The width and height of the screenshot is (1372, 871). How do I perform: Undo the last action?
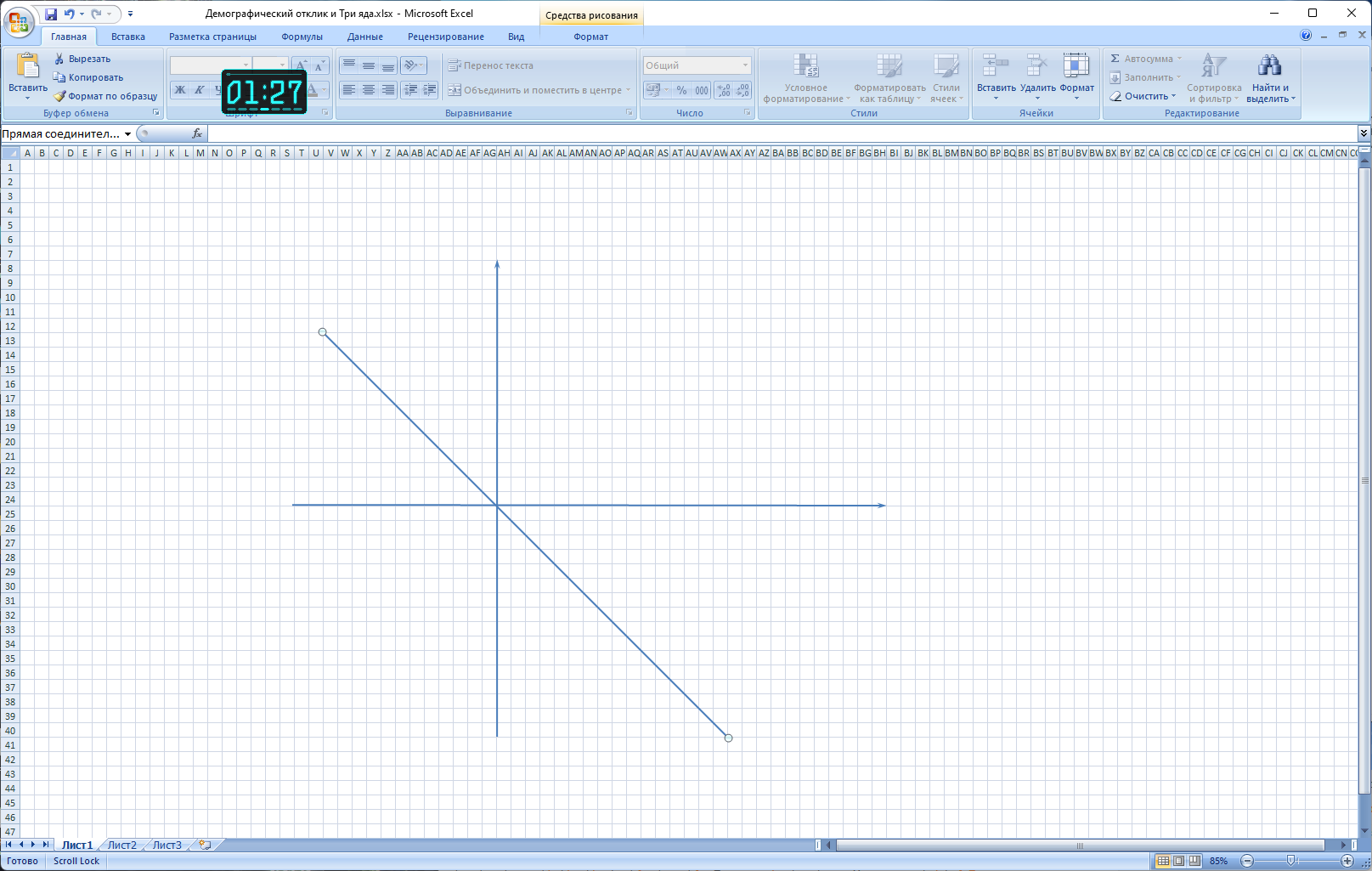tap(70, 14)
